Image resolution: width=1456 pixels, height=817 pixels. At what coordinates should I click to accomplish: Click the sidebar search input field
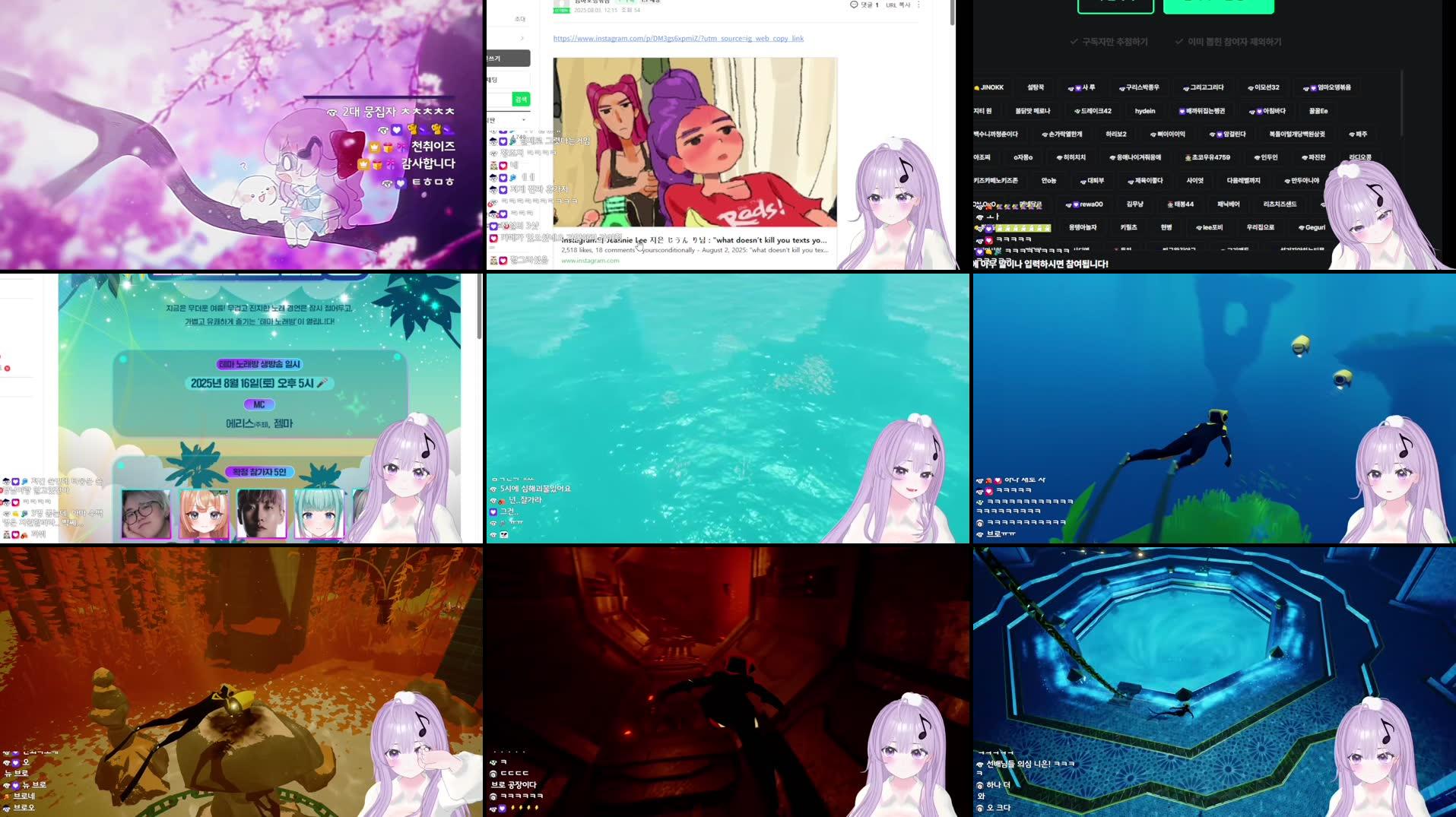(x=499, y=100)
